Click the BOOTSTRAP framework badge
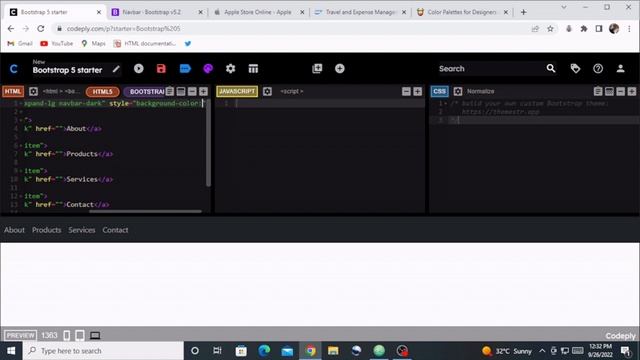 [x=144, y=92]
